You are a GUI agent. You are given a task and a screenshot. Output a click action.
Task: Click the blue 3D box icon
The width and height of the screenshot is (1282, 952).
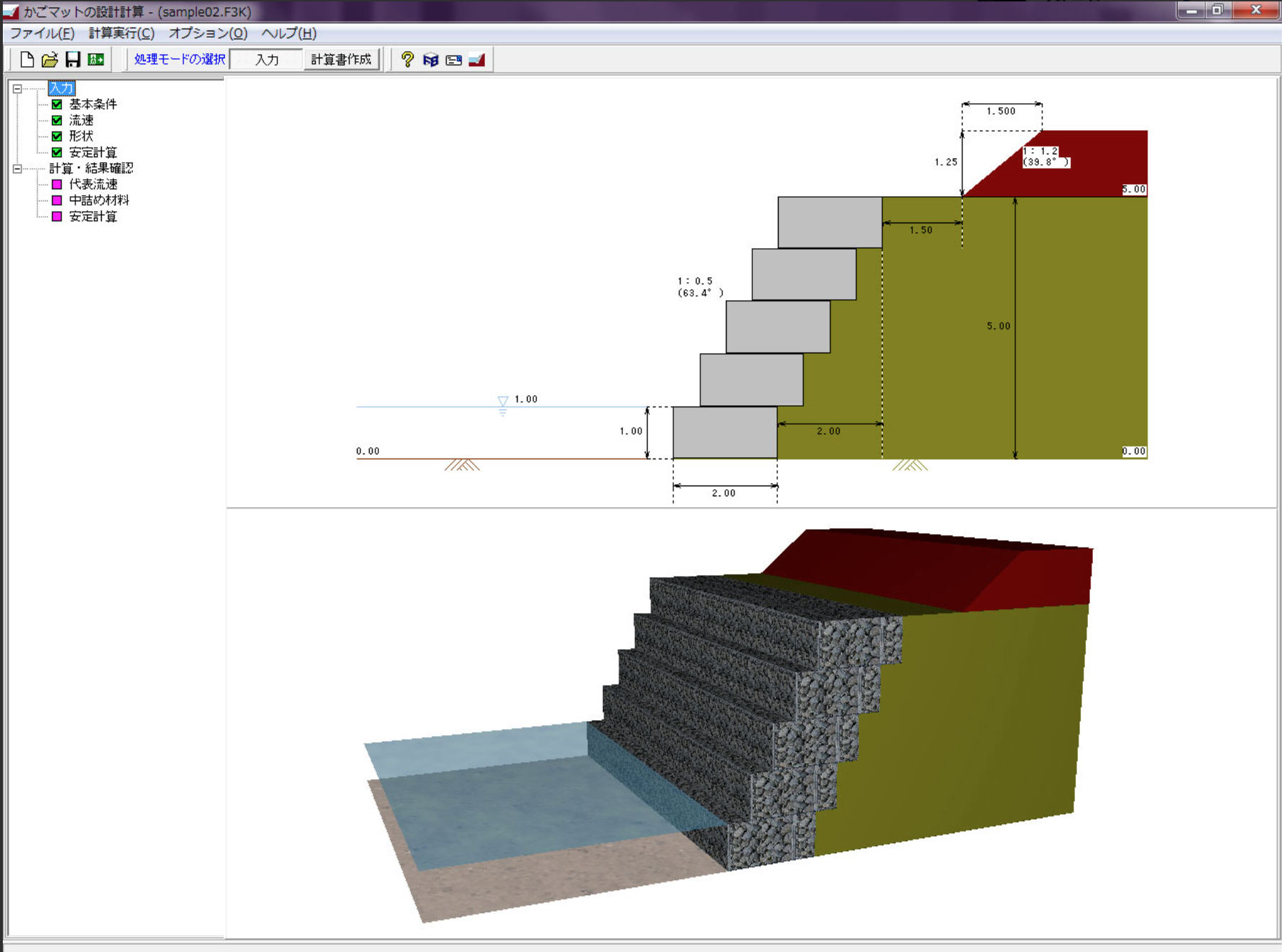pos(430,60)
